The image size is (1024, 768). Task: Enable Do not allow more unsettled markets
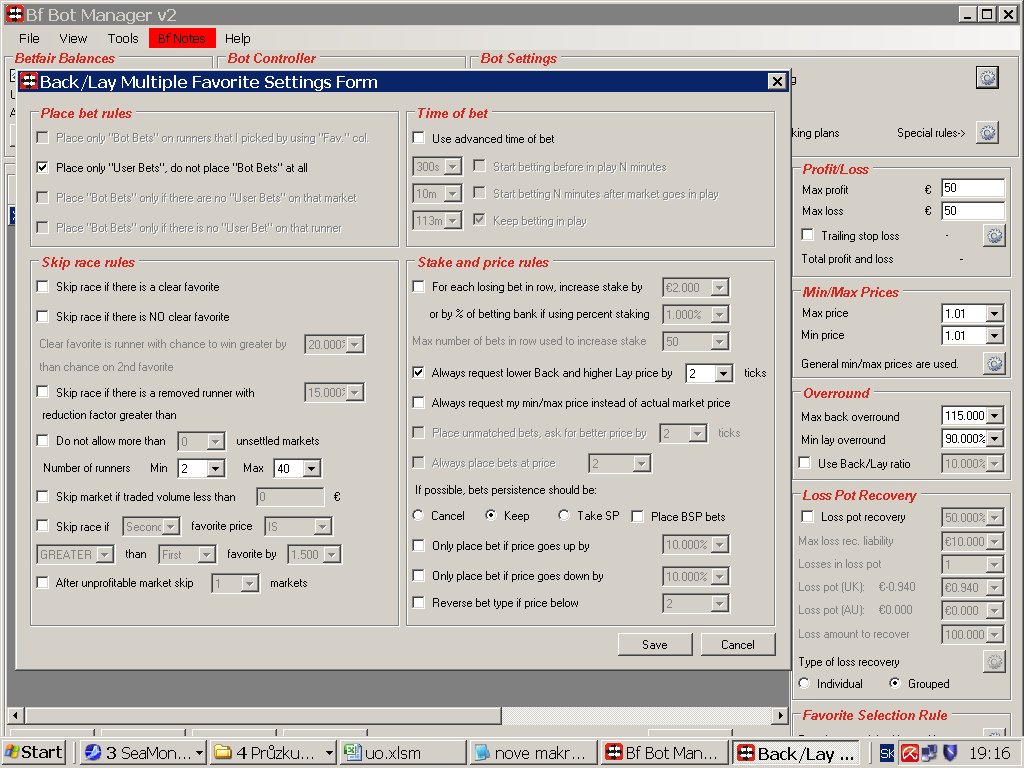42,441
